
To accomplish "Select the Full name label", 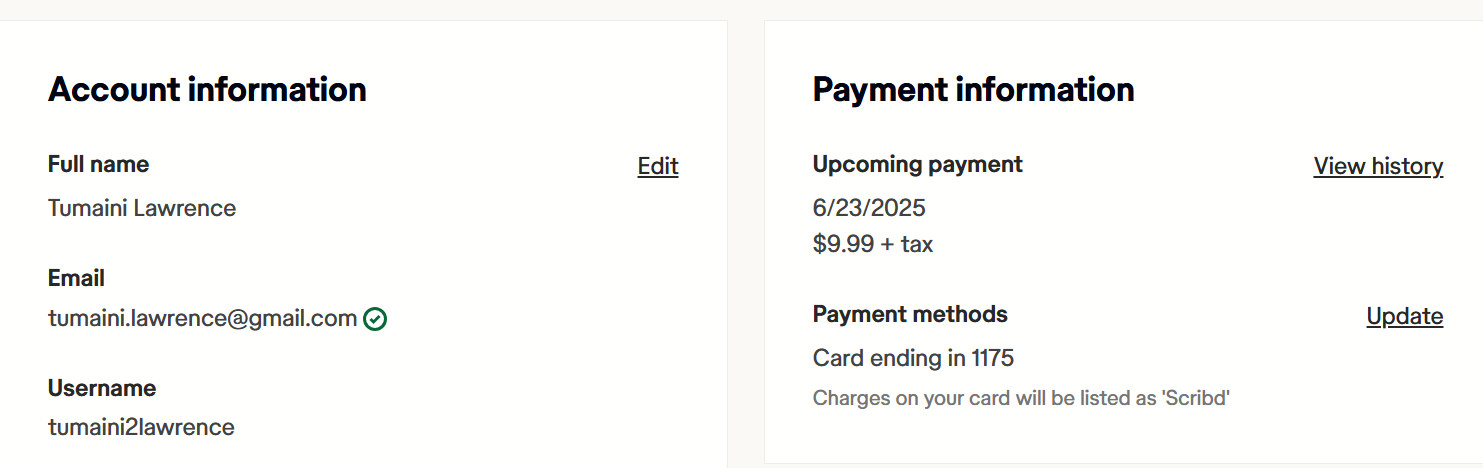I will 98,164.
